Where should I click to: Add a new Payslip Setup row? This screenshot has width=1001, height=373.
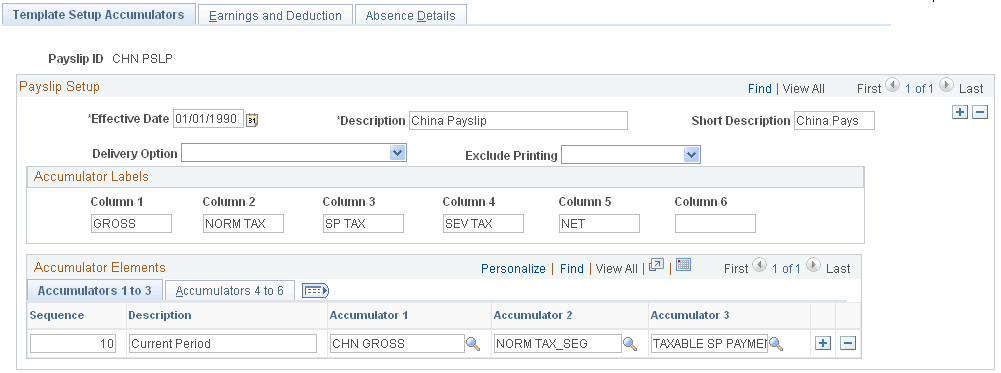point(959,112)
